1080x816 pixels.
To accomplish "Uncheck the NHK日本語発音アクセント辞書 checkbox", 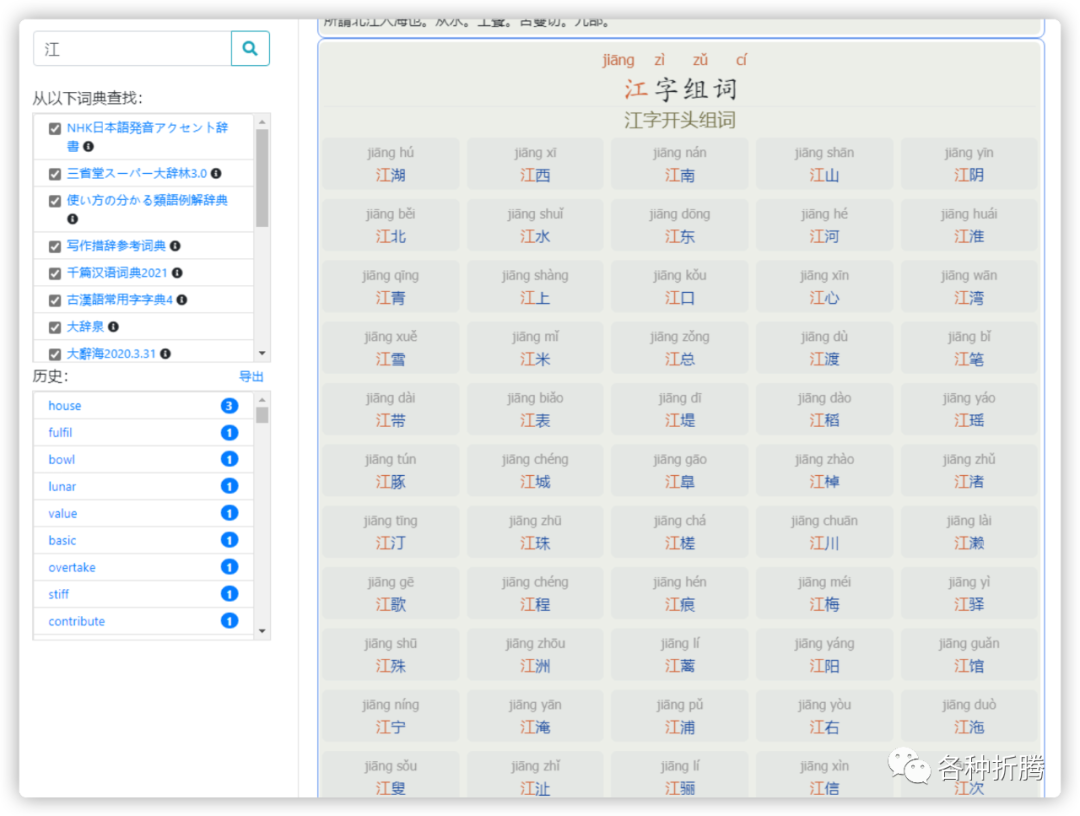I will pyautogui.click(x=55, y=129).
